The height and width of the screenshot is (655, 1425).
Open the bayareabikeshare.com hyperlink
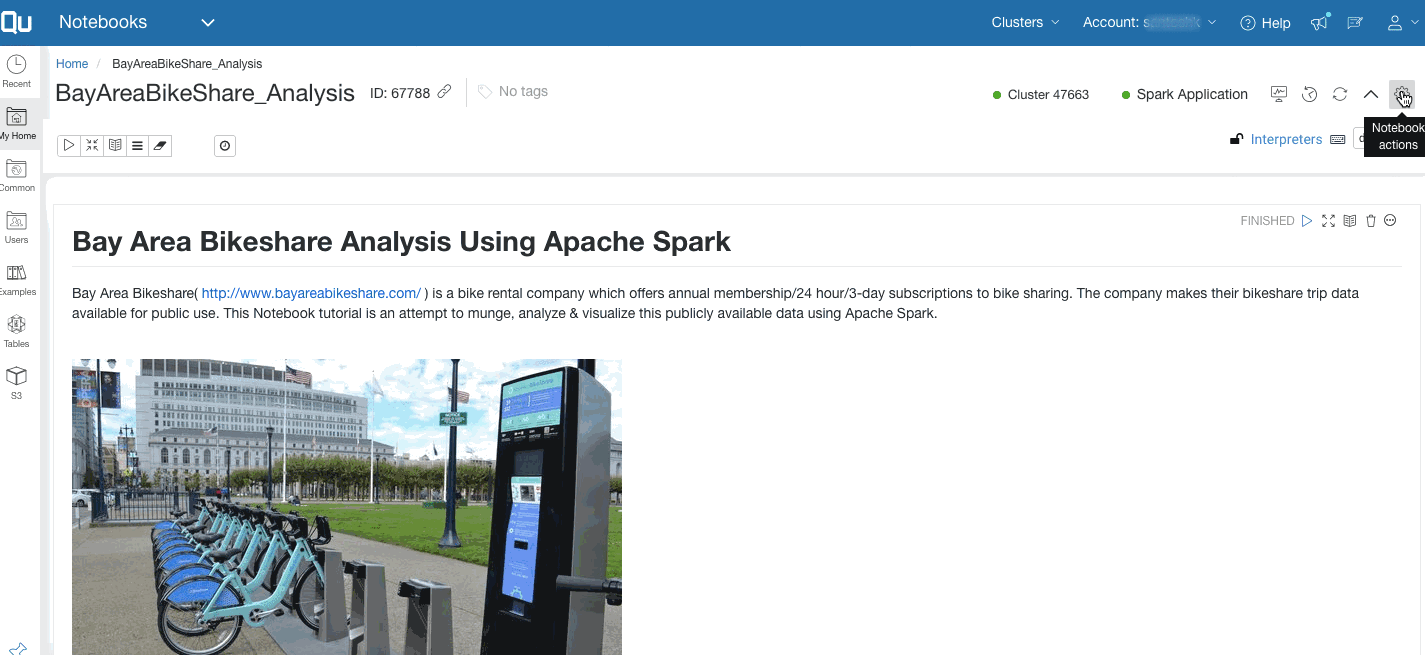click(311, 293)
